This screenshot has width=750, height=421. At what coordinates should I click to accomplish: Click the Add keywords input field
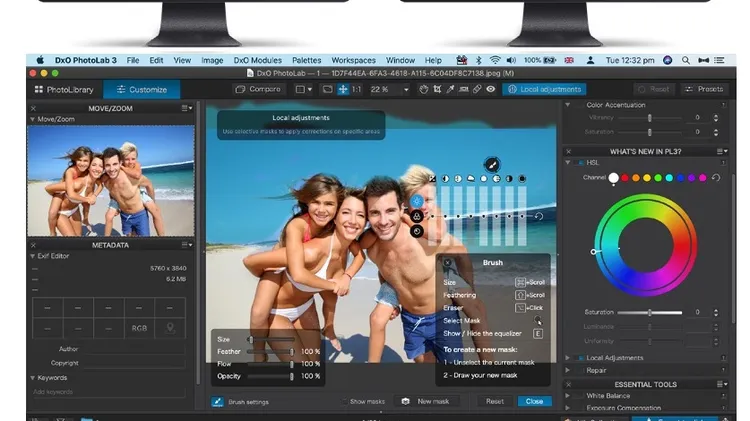109,392
